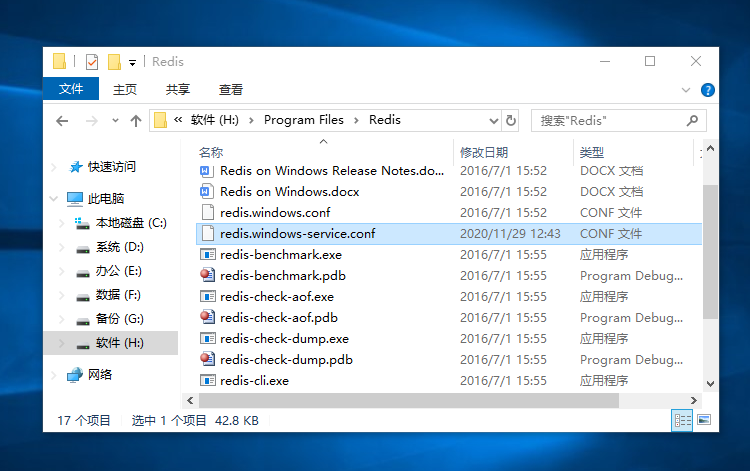Select 网络 in navigation pane

tap(99, 374)
